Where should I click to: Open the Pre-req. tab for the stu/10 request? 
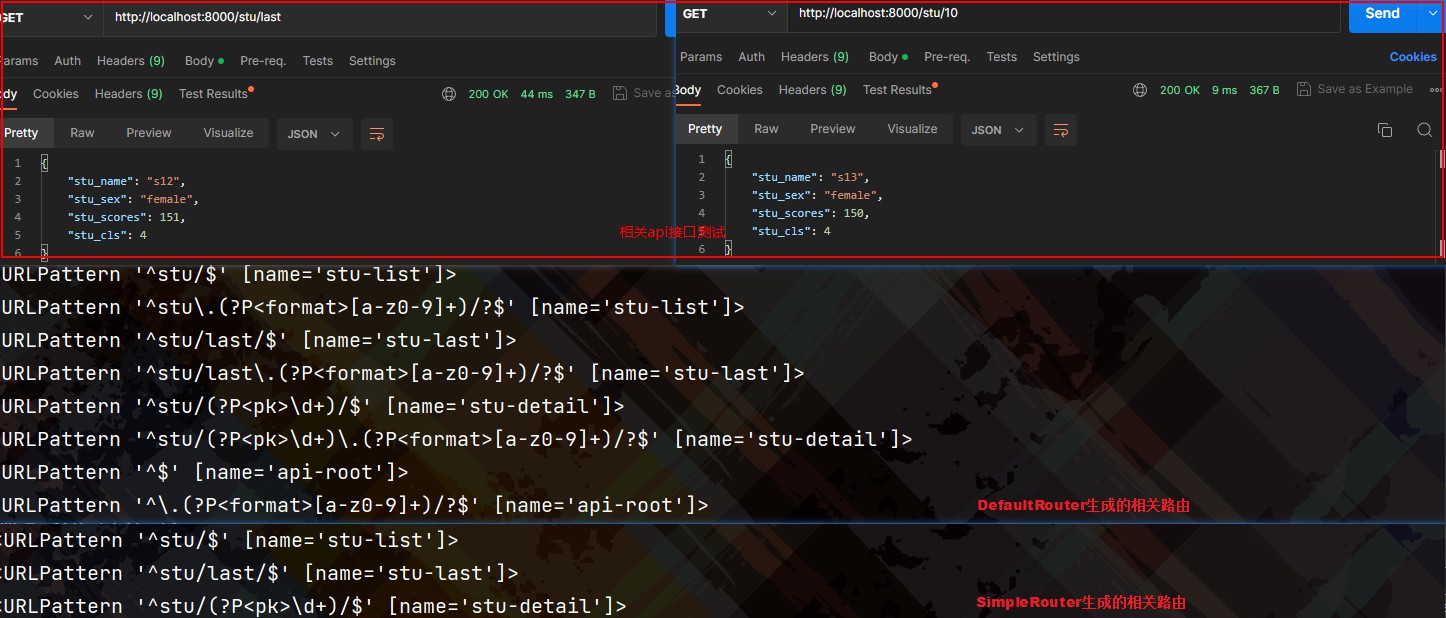947,57
